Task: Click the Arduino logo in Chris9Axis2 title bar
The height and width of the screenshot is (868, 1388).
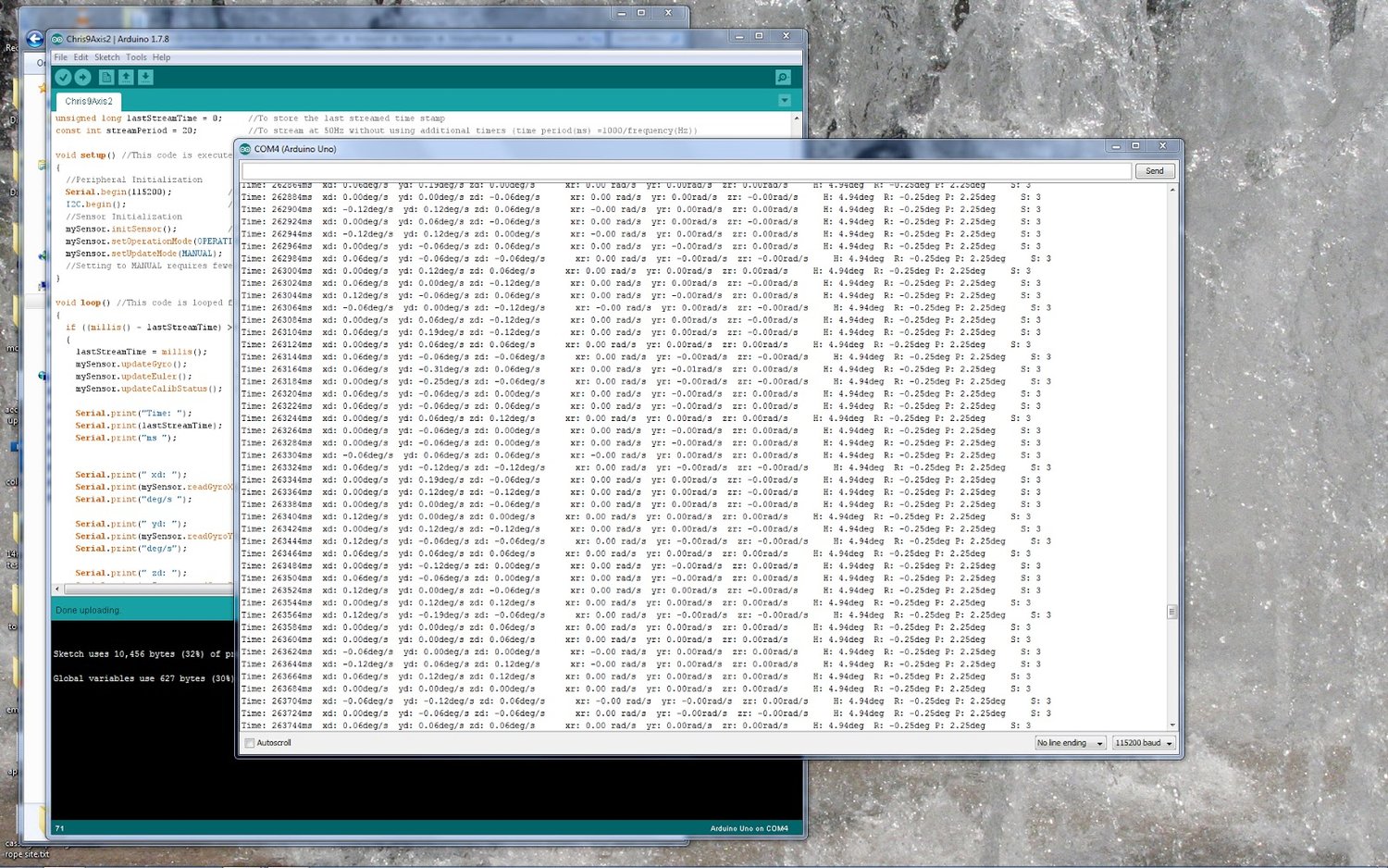Action: click(x=57, y=39)
